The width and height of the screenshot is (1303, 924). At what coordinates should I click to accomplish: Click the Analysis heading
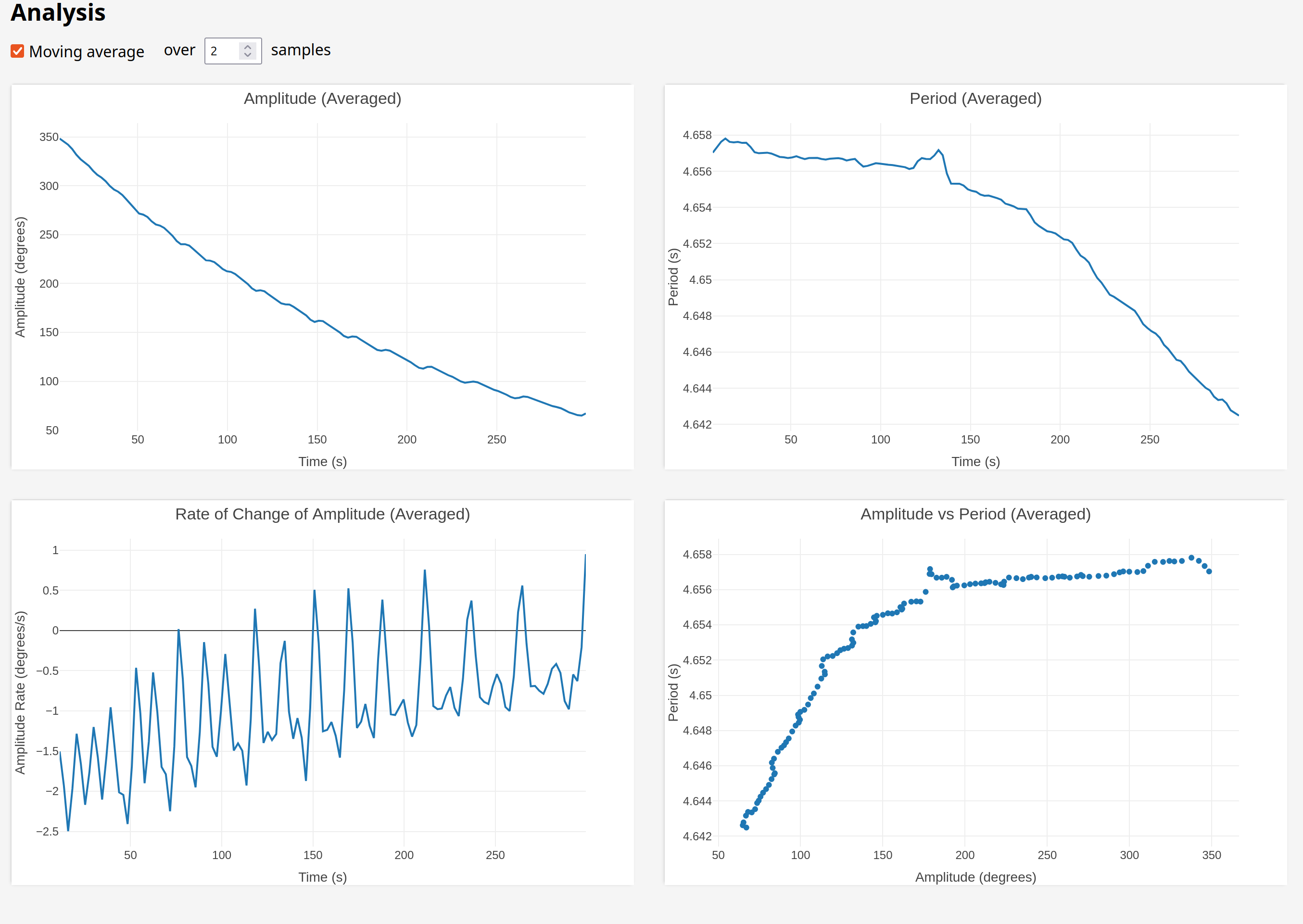pos(58,13)
